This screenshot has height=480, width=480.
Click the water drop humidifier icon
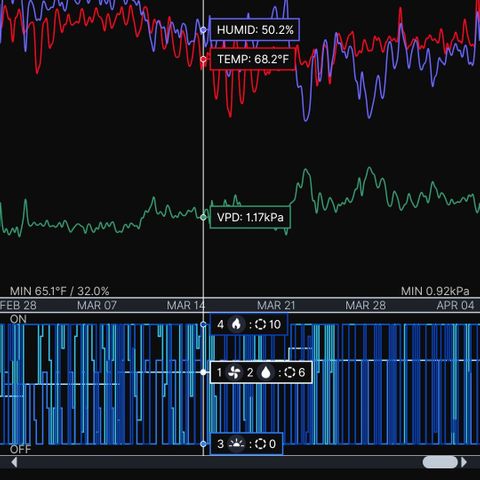point(266,372)
